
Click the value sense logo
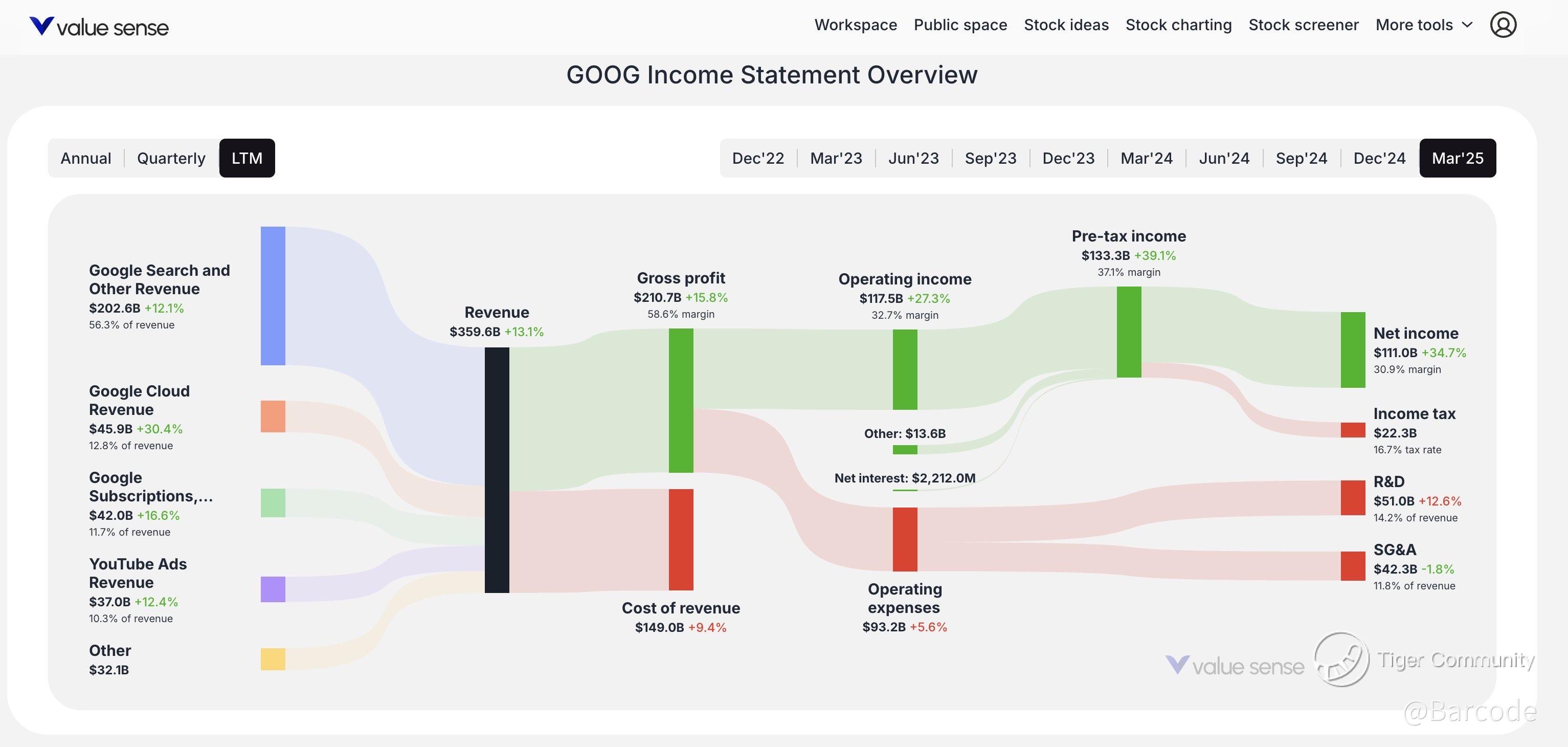[99, 26]
